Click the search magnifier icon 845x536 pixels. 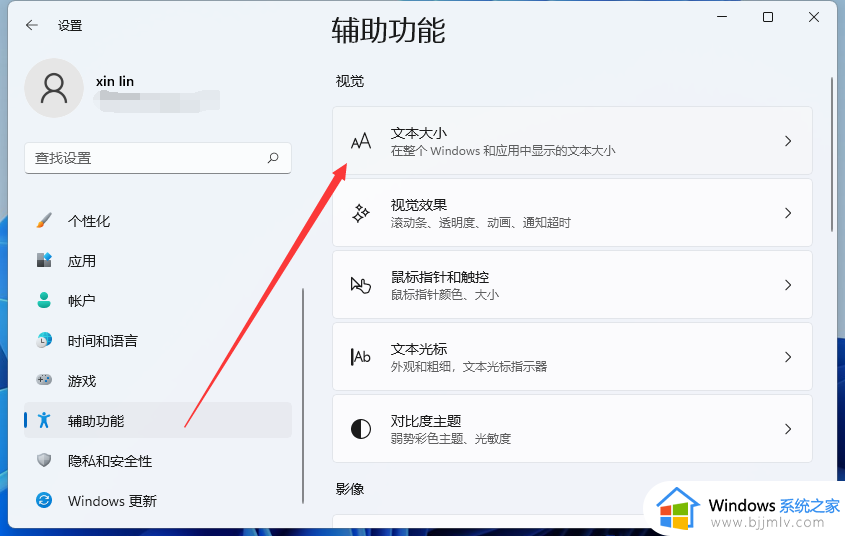tap(273, 158)
